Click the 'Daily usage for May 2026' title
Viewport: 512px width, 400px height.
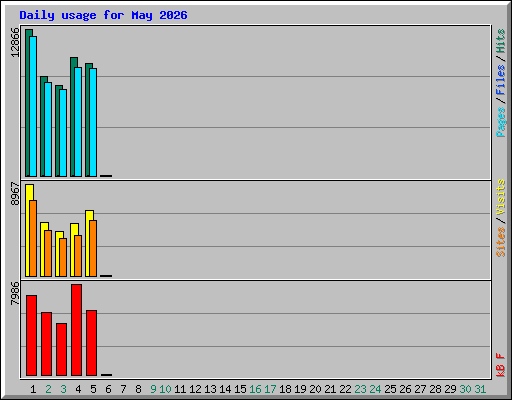pyautogui.click(x=103, y=16)
